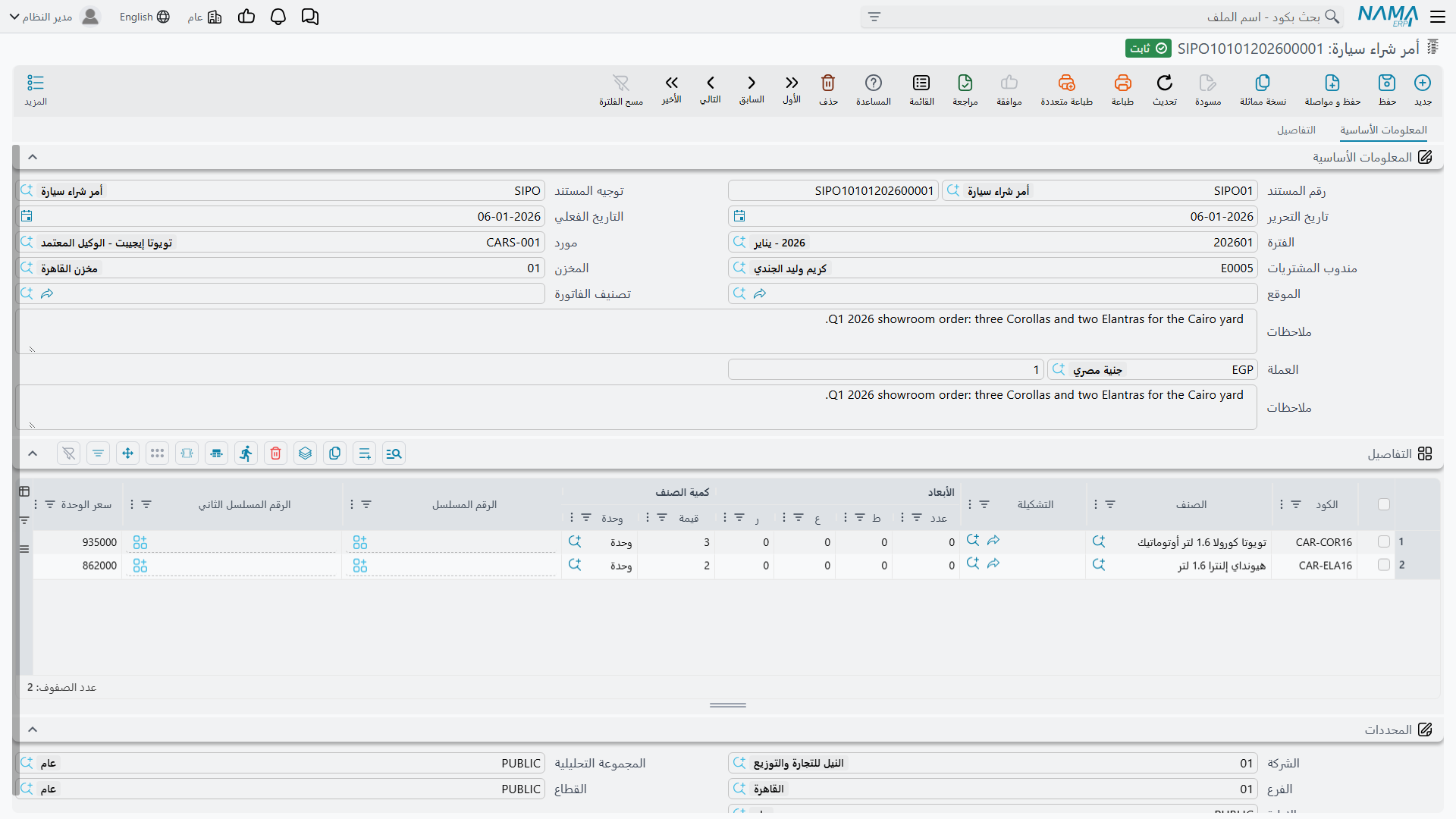Open calendar for التاريخ الفعلي date

pos(27,216)
